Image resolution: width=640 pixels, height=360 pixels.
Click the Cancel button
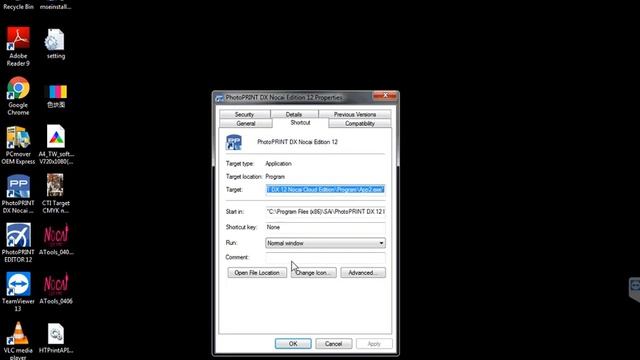(x=333, y=344)
